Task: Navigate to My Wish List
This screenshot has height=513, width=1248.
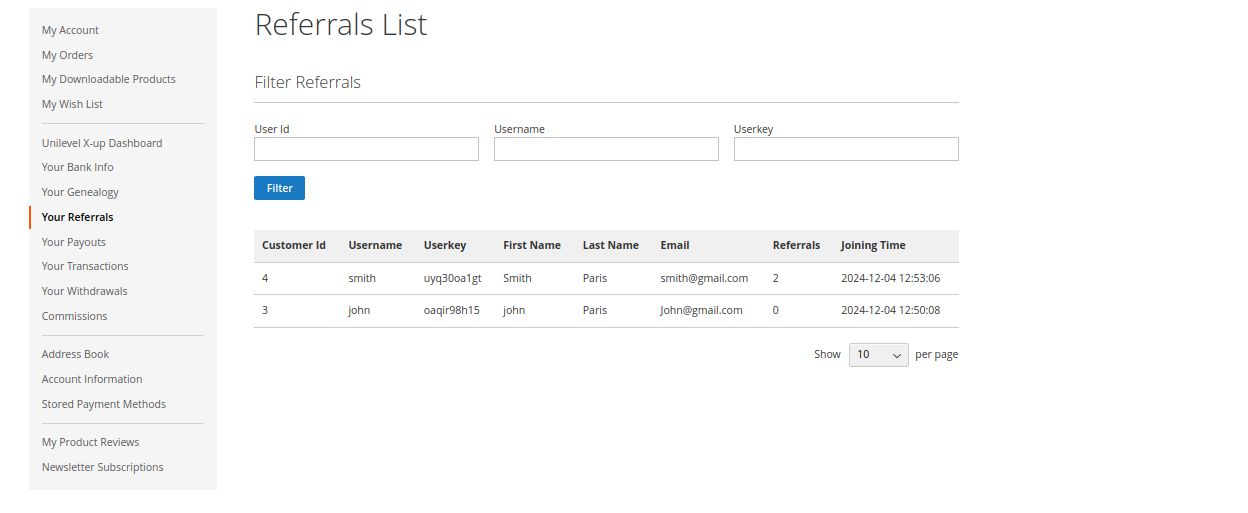Action: pos(72,104)
